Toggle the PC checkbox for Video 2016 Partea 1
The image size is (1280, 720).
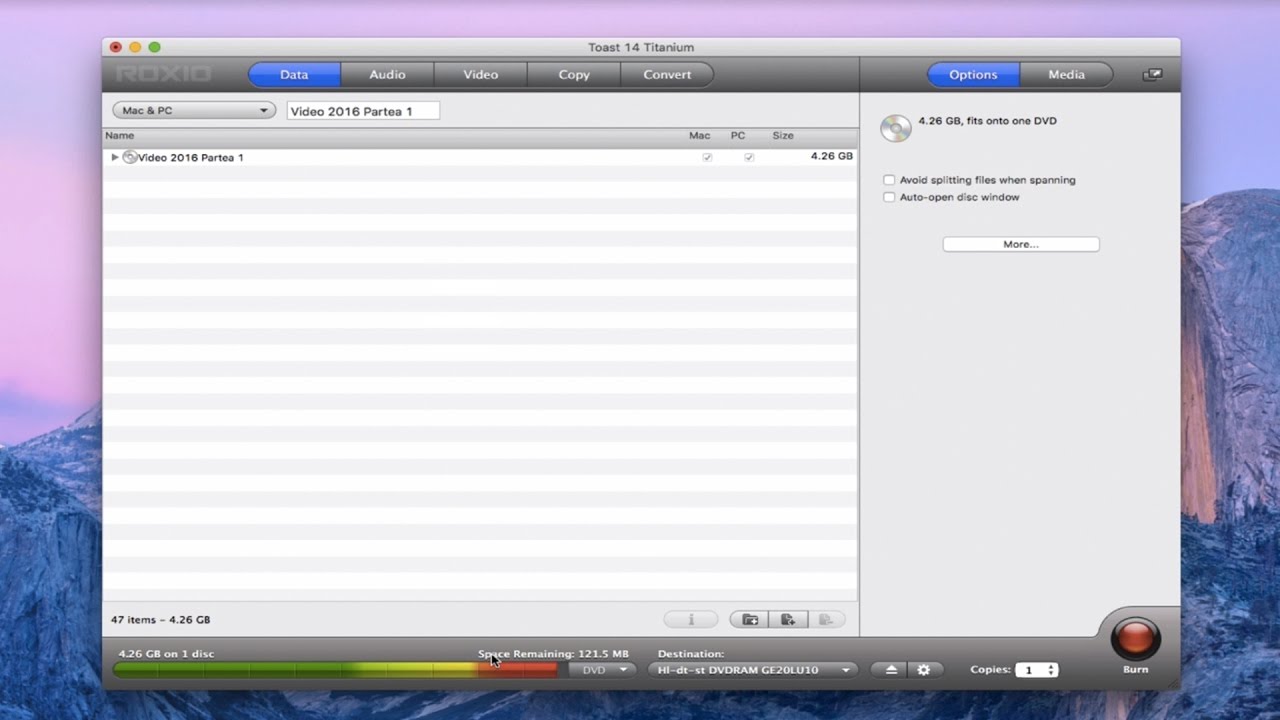748,157
